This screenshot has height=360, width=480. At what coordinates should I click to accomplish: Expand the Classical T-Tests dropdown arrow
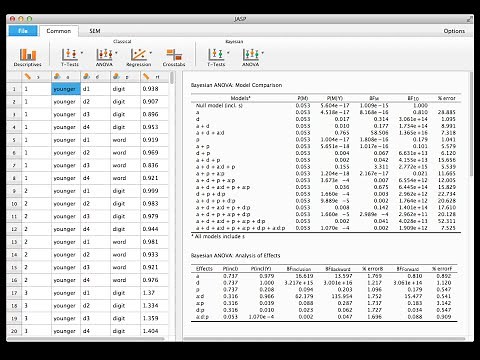[x=82, y=53]
